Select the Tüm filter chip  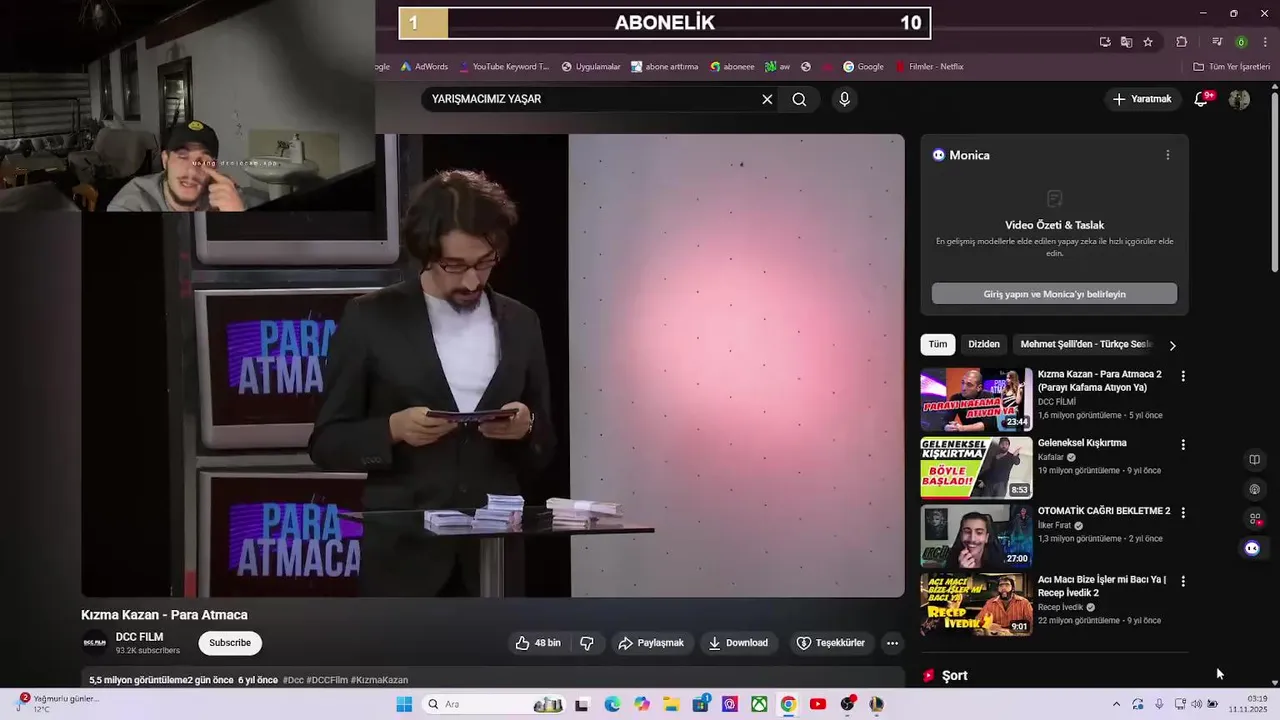(937, 344)
